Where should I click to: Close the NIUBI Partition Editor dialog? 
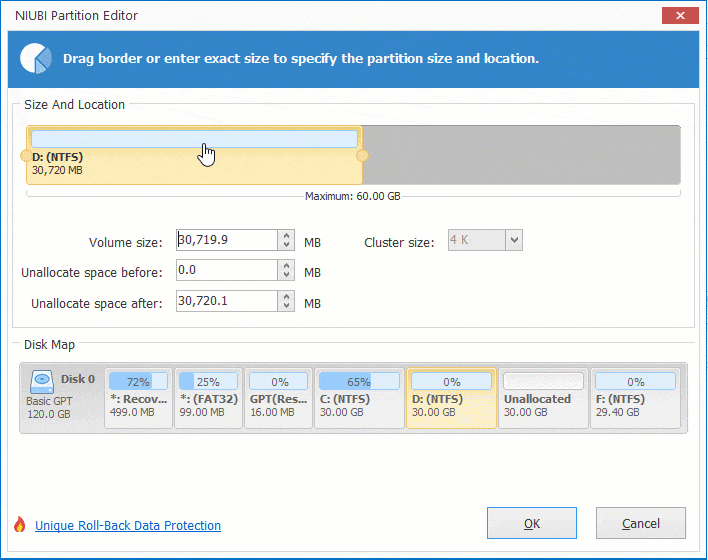[680, 16]
